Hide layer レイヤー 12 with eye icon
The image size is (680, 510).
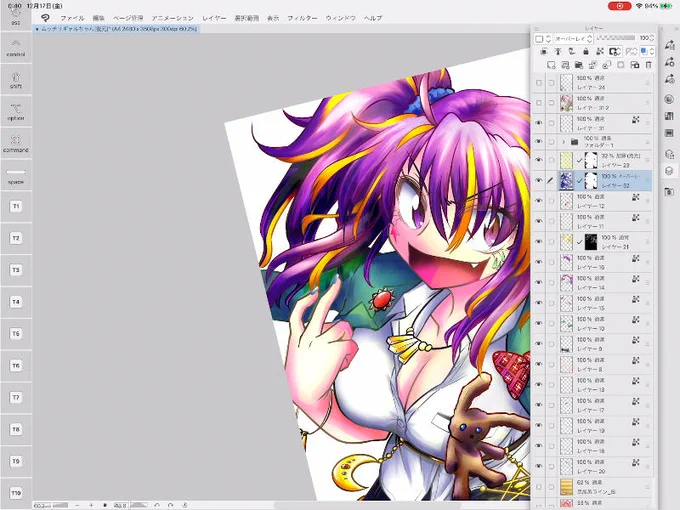click(539, 201)
